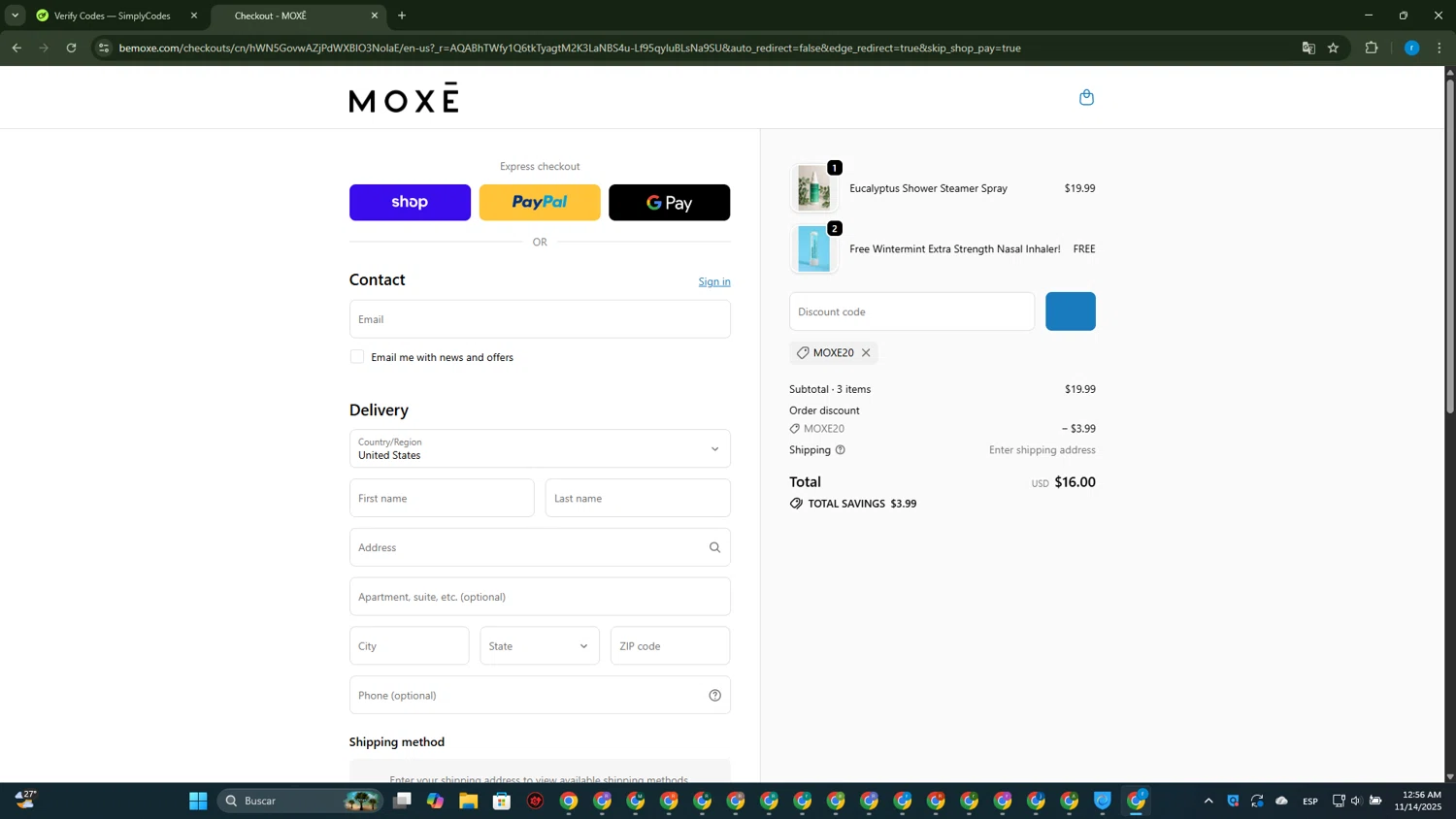Open the Copilot taskbar icon
The image size is (1456, 819).
coord(435,801)
